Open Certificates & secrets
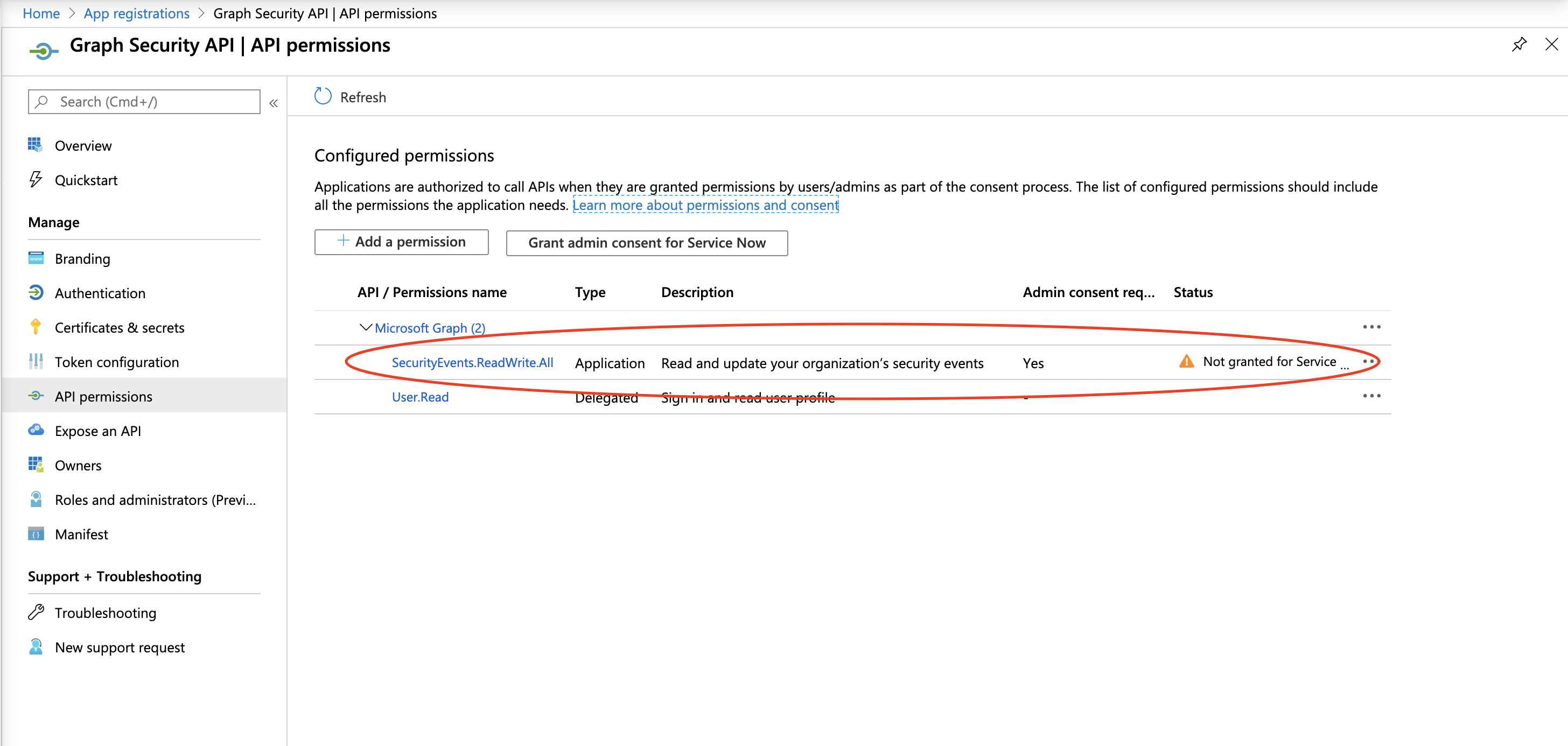The image size is (1568, 746). pyautogui.click(x=120, y=327)
